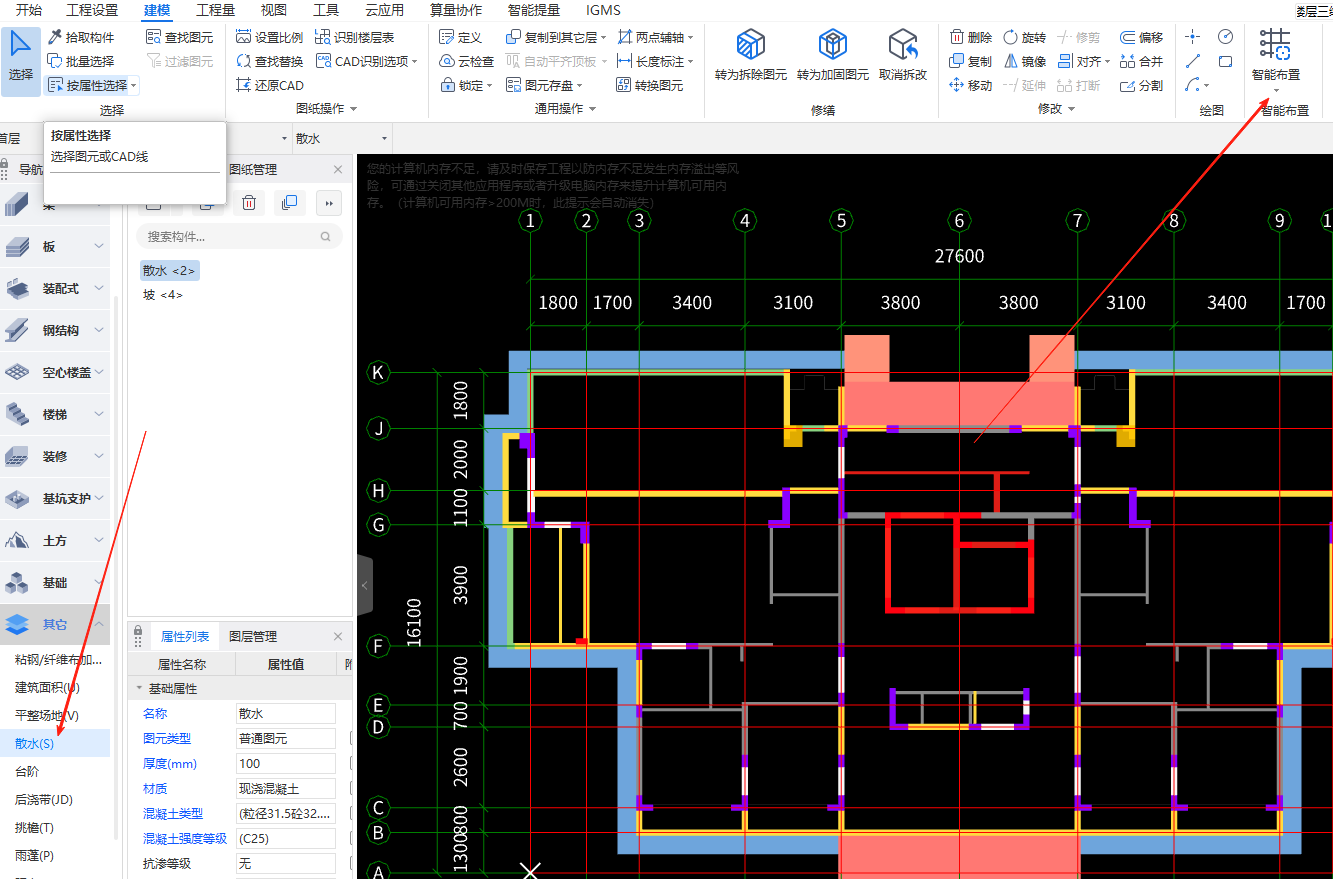
Task: Expand the 钢结构 category
Action: pos(99,330)
